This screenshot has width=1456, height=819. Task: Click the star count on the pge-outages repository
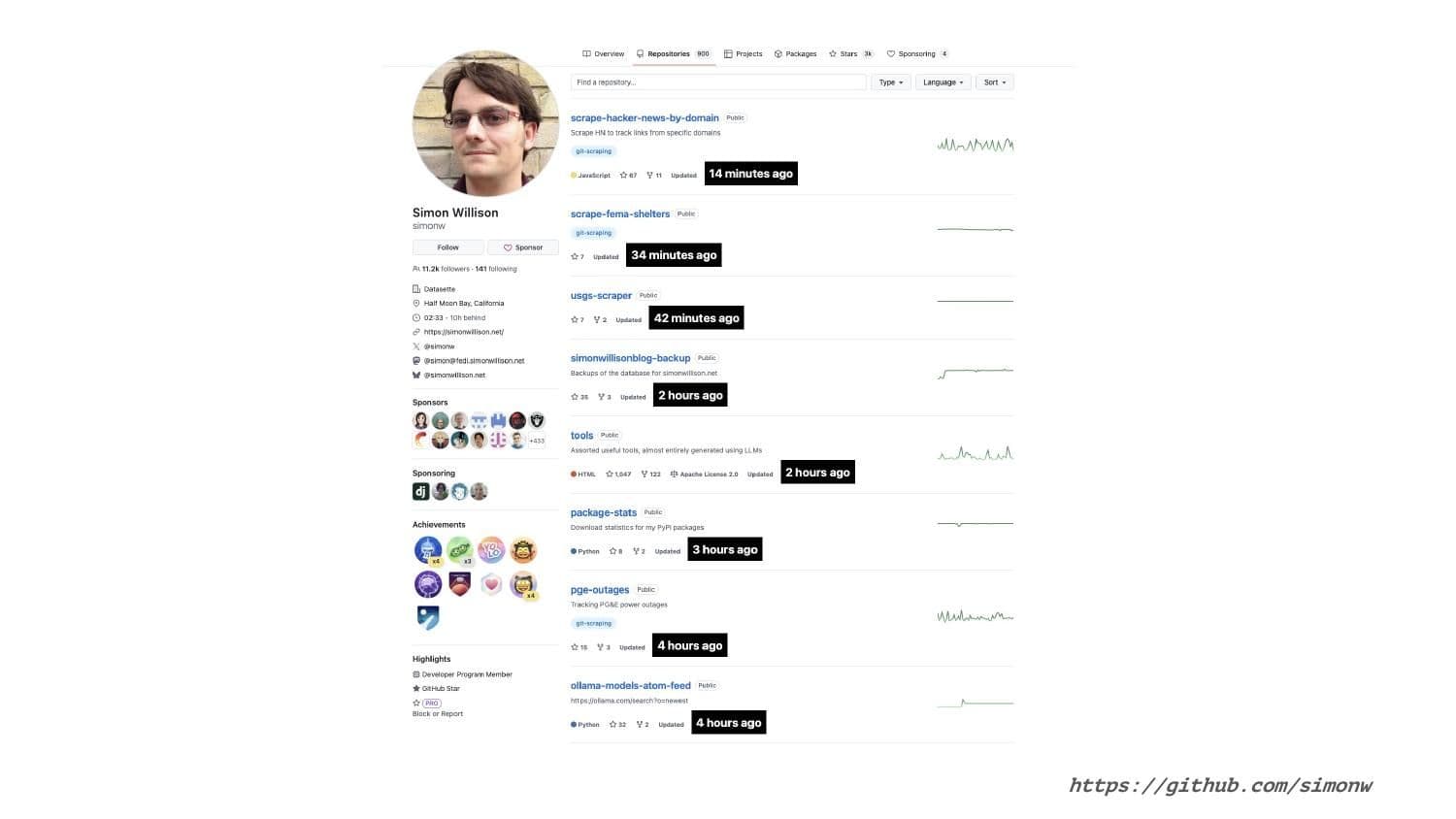coord(579,647)
